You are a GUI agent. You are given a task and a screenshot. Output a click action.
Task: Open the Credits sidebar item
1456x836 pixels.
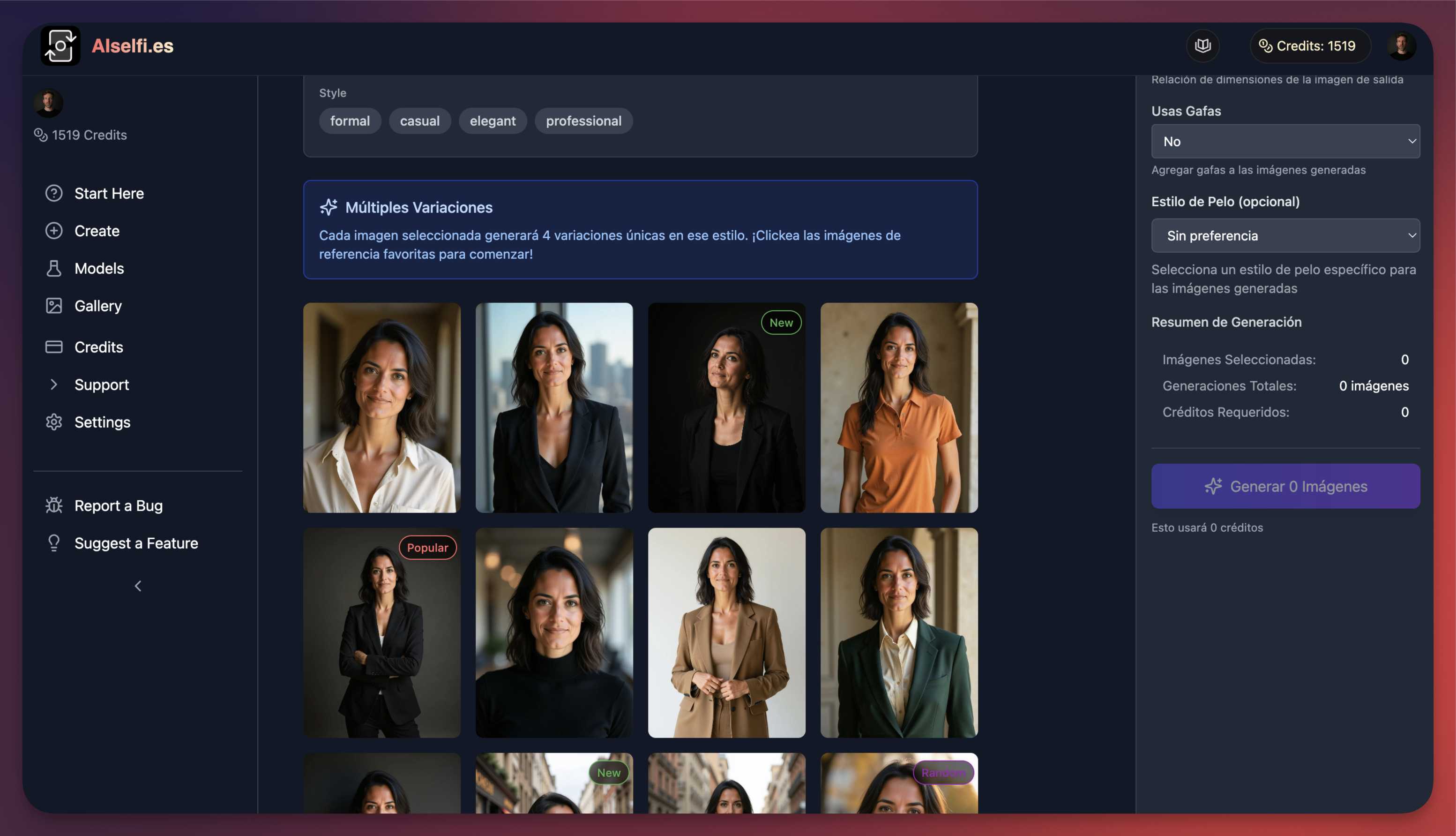pyautogui.click(x=99, y=347)
